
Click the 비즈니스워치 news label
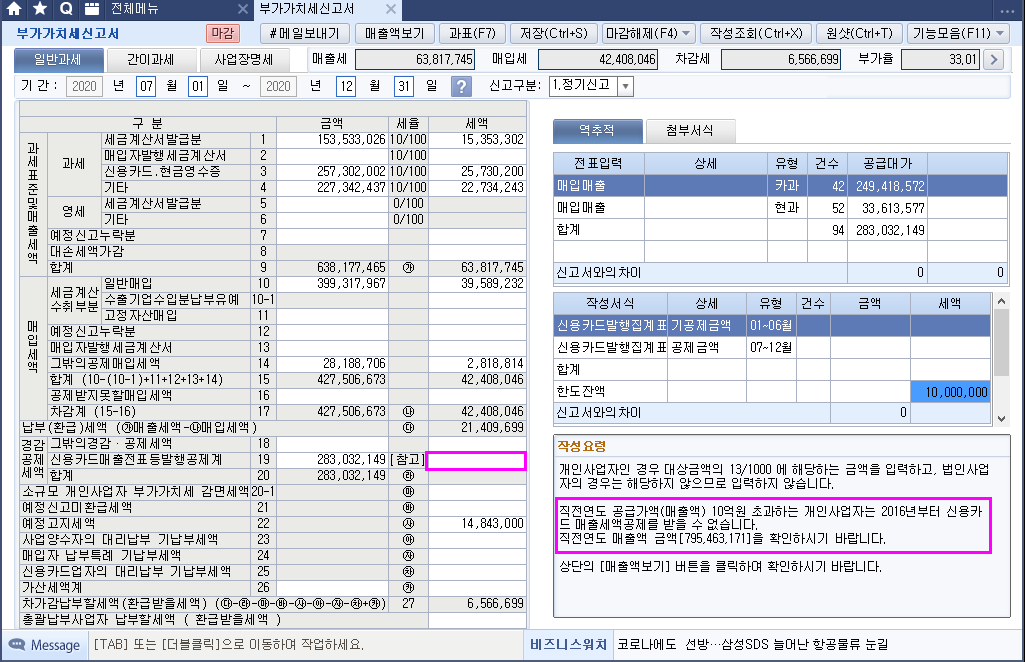(568, 644)
